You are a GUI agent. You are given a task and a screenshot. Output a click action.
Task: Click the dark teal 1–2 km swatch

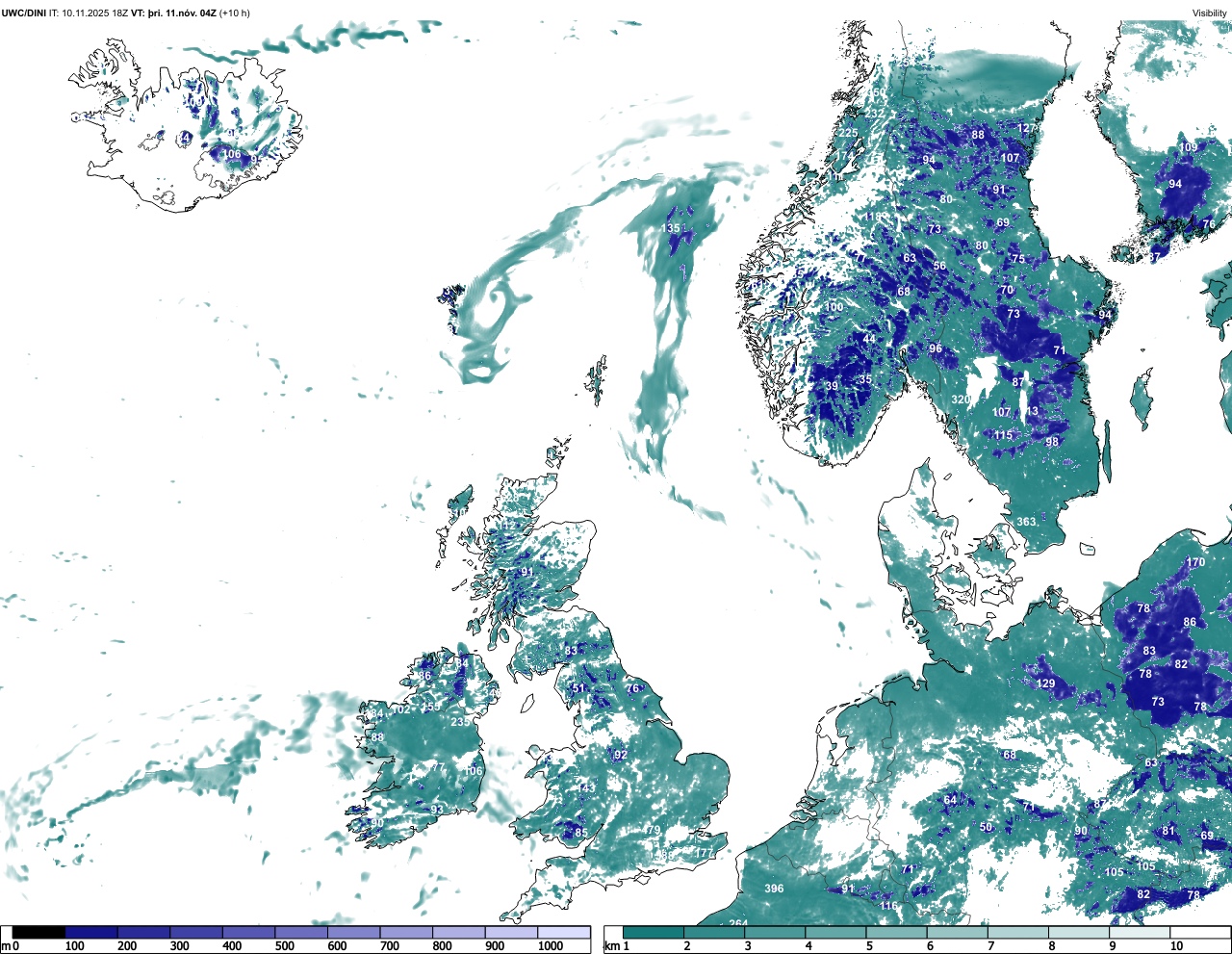pyautogui.click(x=654, y=932)
